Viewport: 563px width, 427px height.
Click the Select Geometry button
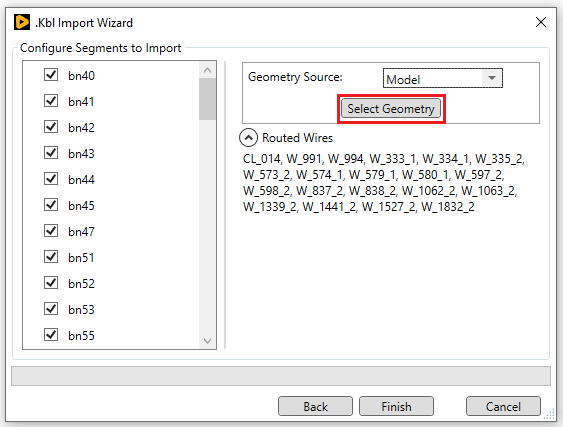coord(391,108)
